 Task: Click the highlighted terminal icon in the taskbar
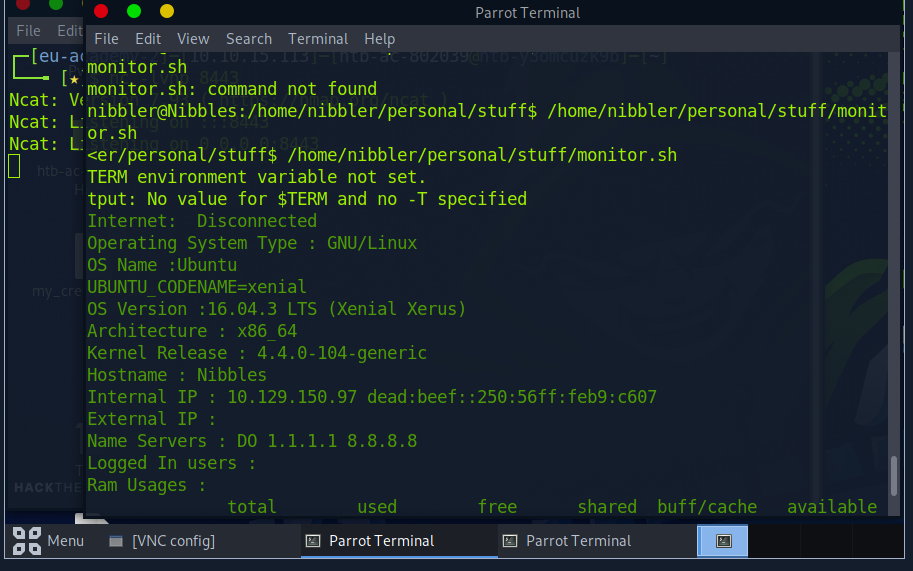coord(724,541)
